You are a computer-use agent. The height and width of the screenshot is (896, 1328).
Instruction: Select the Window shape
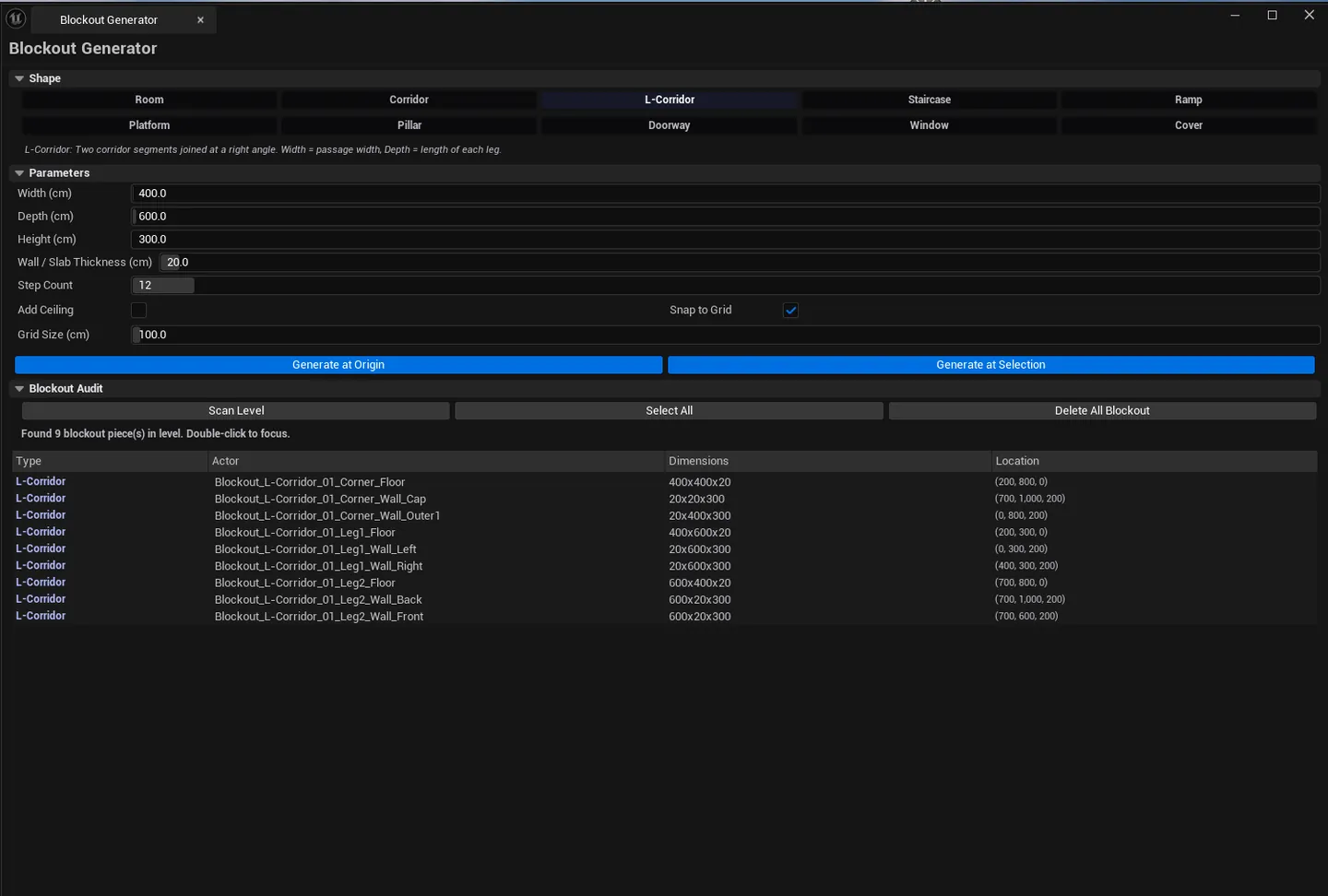point(930,125)
